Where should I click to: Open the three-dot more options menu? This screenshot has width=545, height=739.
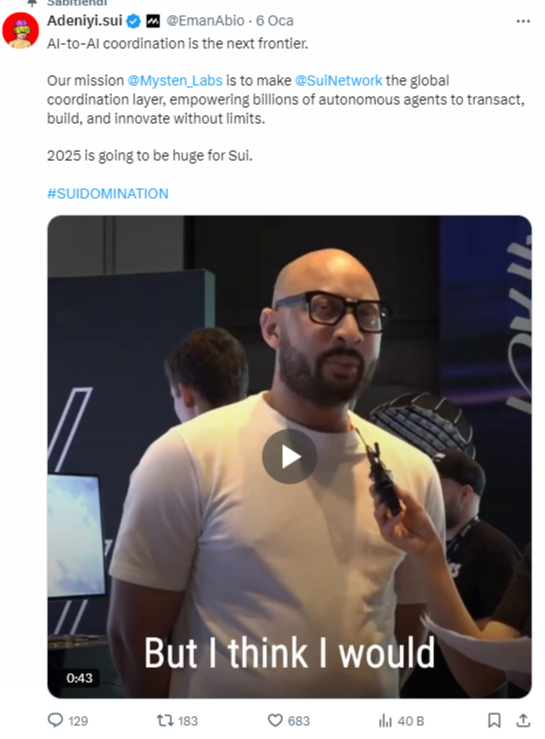(523, 21)
